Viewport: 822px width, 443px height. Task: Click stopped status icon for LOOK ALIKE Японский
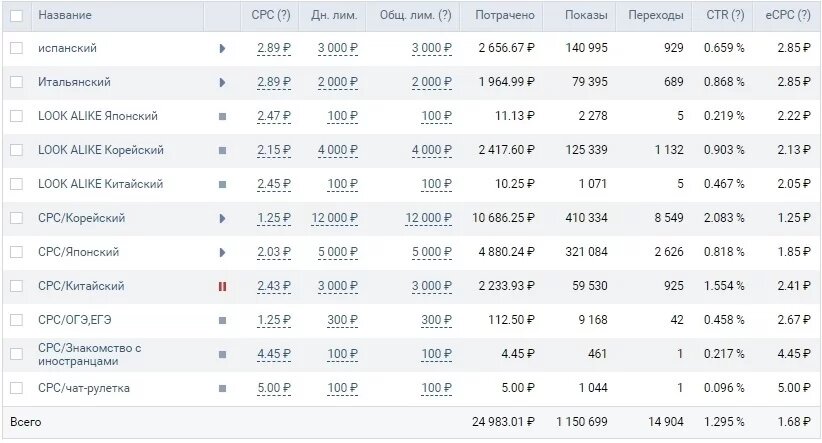click(222, 116)
